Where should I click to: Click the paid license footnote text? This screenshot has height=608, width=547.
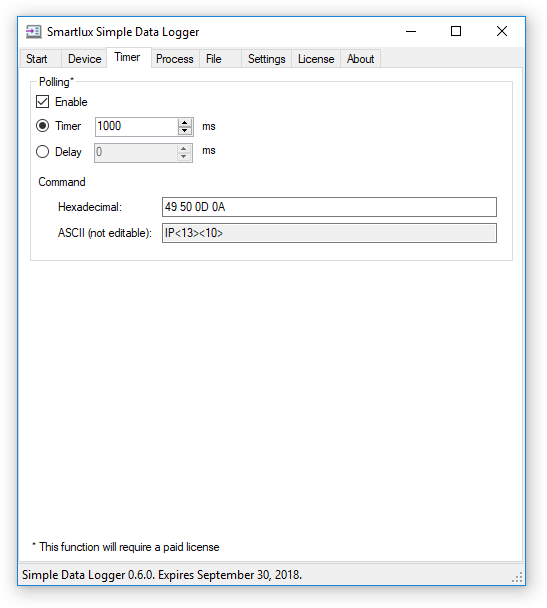click(126, 547)
